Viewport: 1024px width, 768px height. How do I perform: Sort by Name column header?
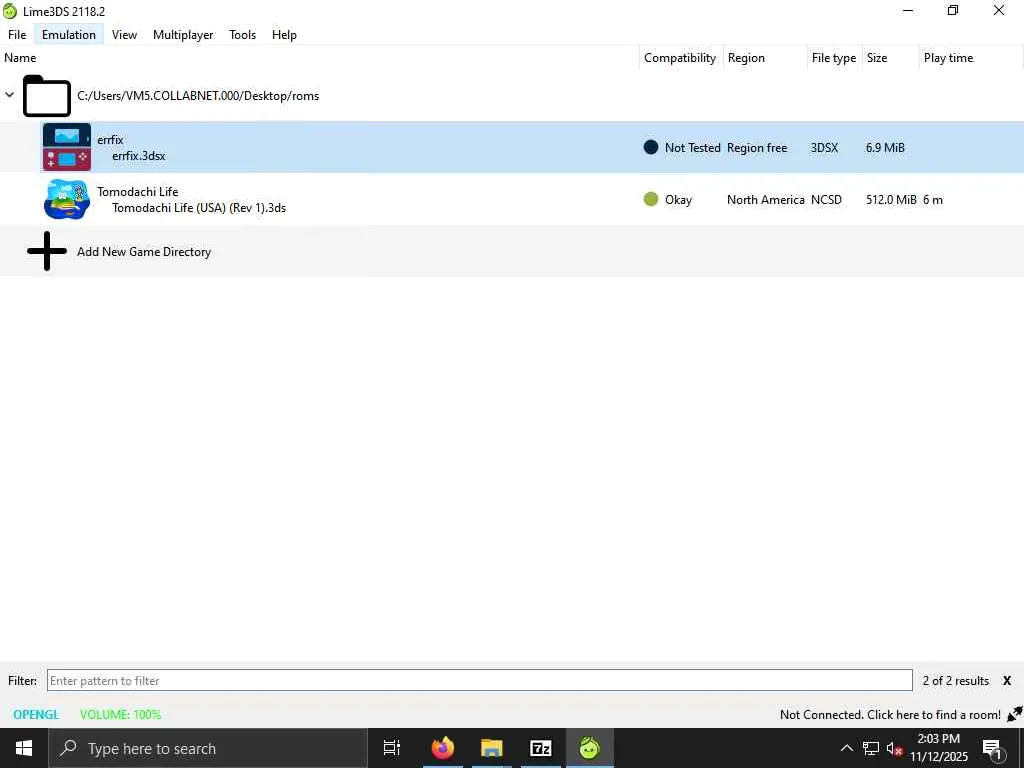click(x=20, y=57)
